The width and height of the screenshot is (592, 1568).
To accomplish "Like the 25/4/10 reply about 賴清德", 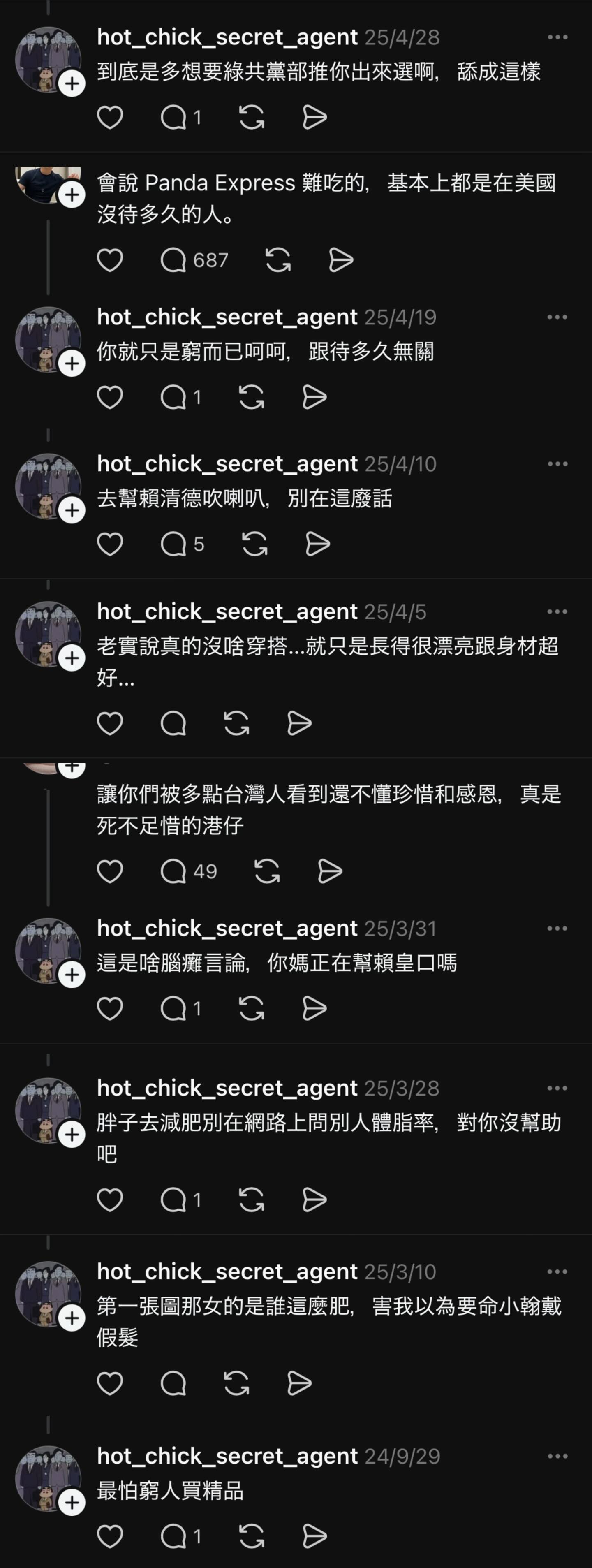I will tap(110, 544).
